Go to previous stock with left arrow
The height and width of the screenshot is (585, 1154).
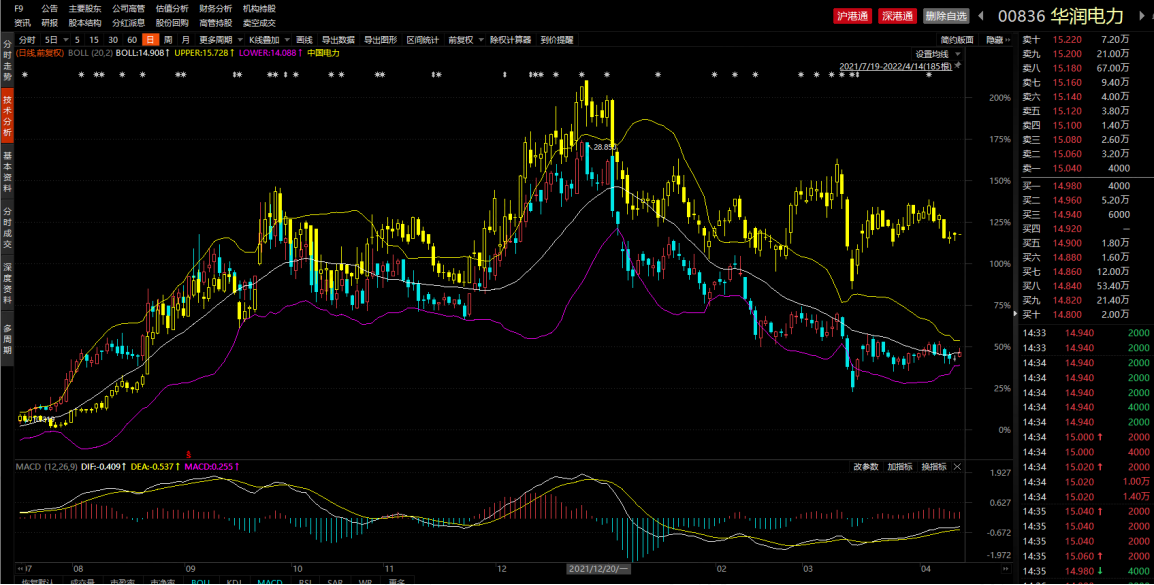[980, 16]
